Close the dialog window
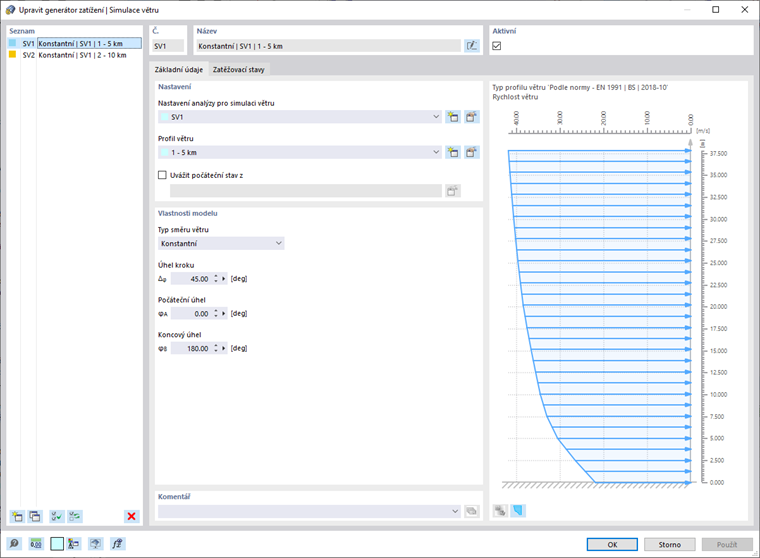Image resolution: width=760 pixels, height=558 pixels. [744, 10]
